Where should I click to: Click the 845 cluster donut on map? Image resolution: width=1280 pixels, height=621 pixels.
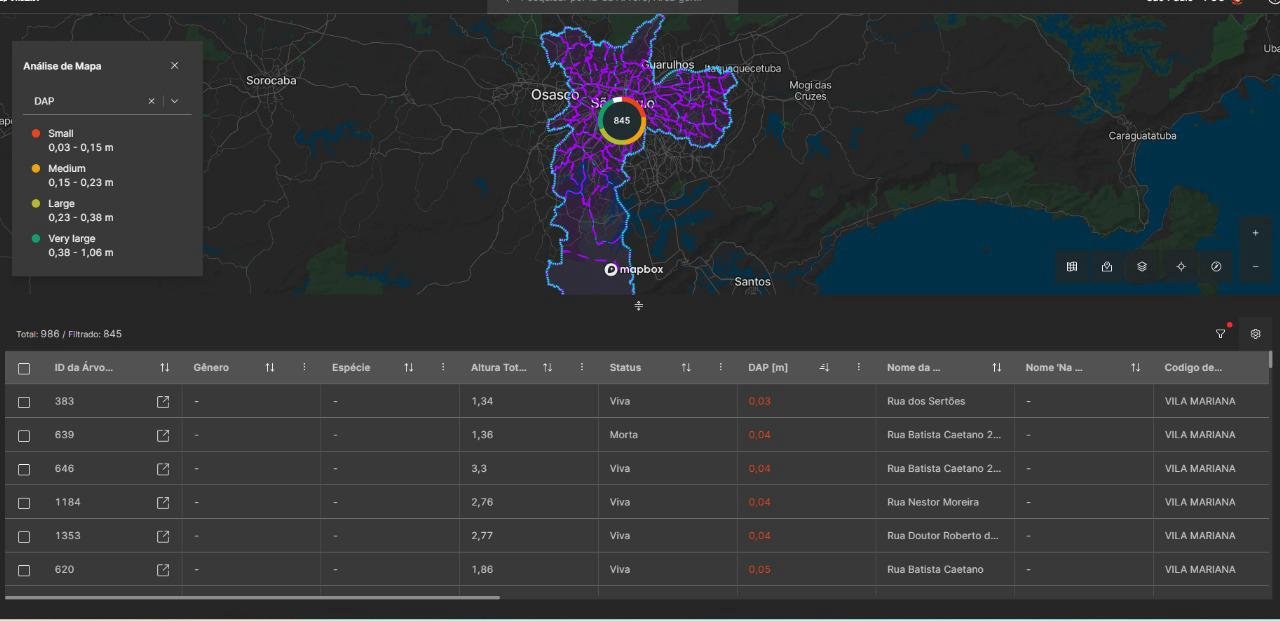click(x=622, y=121)
